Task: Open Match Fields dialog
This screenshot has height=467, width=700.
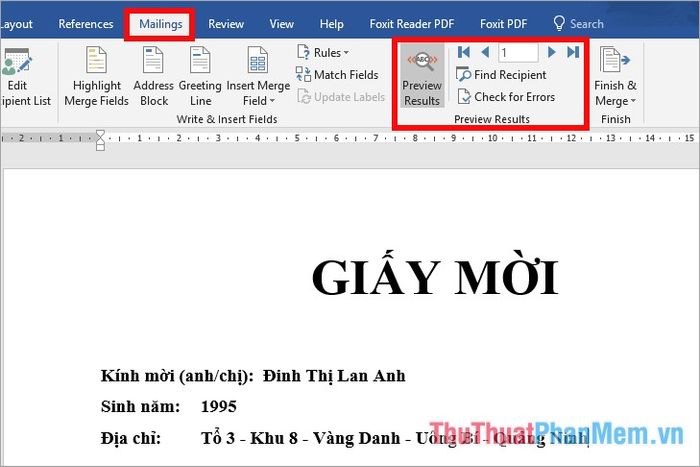Action: (337, 75)
